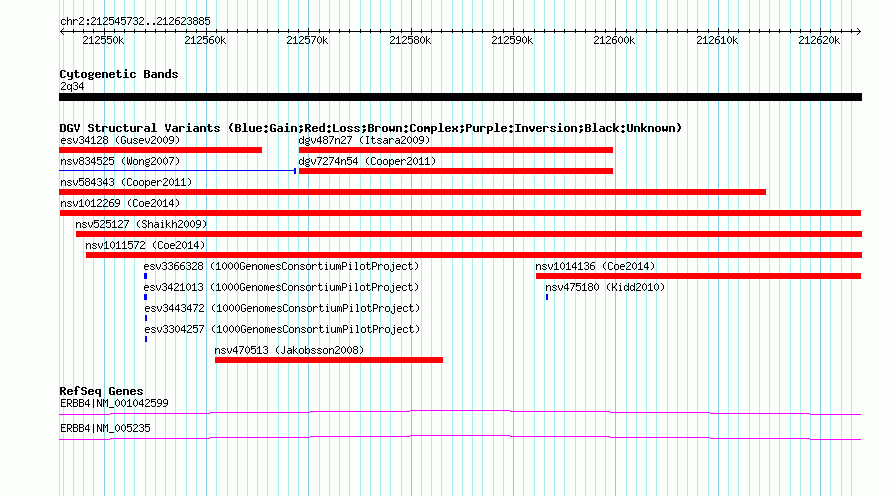Select the black 2q34 band bar
890x496 pixels.
460,97
